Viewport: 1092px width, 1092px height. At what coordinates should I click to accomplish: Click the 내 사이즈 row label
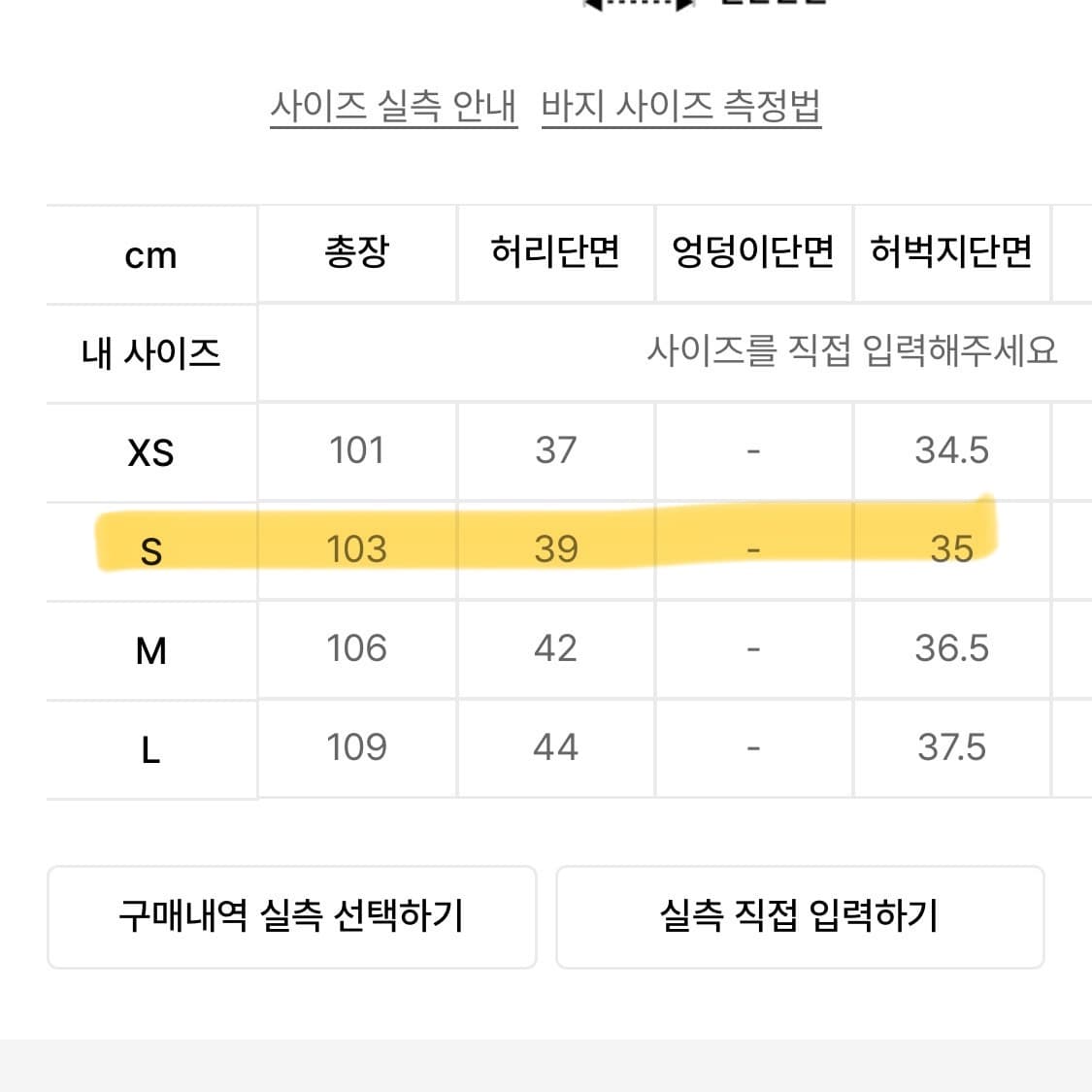150,352
